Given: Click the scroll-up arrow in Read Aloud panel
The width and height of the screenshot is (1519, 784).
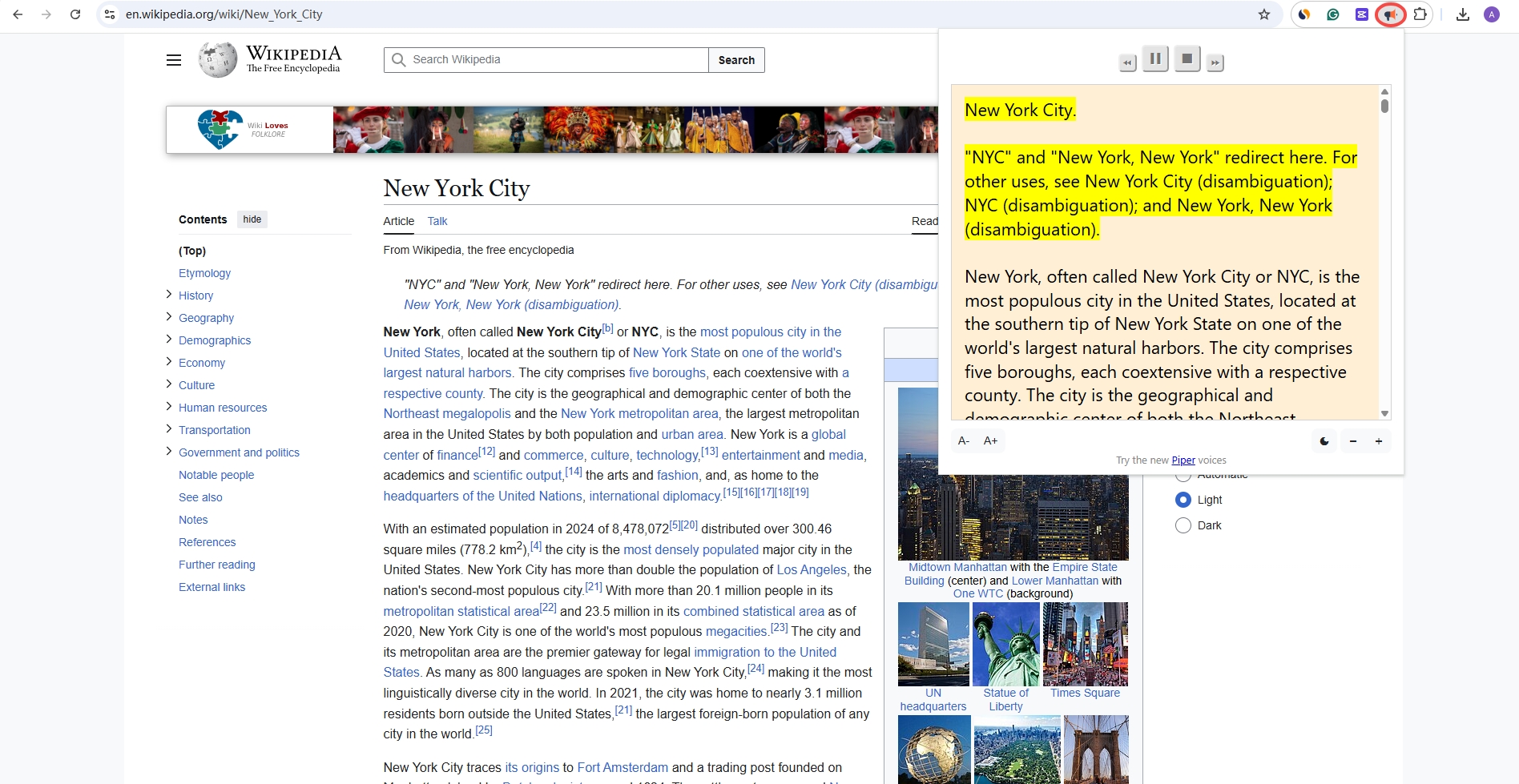Looking at the screenshot, I should coord(1384,90).
